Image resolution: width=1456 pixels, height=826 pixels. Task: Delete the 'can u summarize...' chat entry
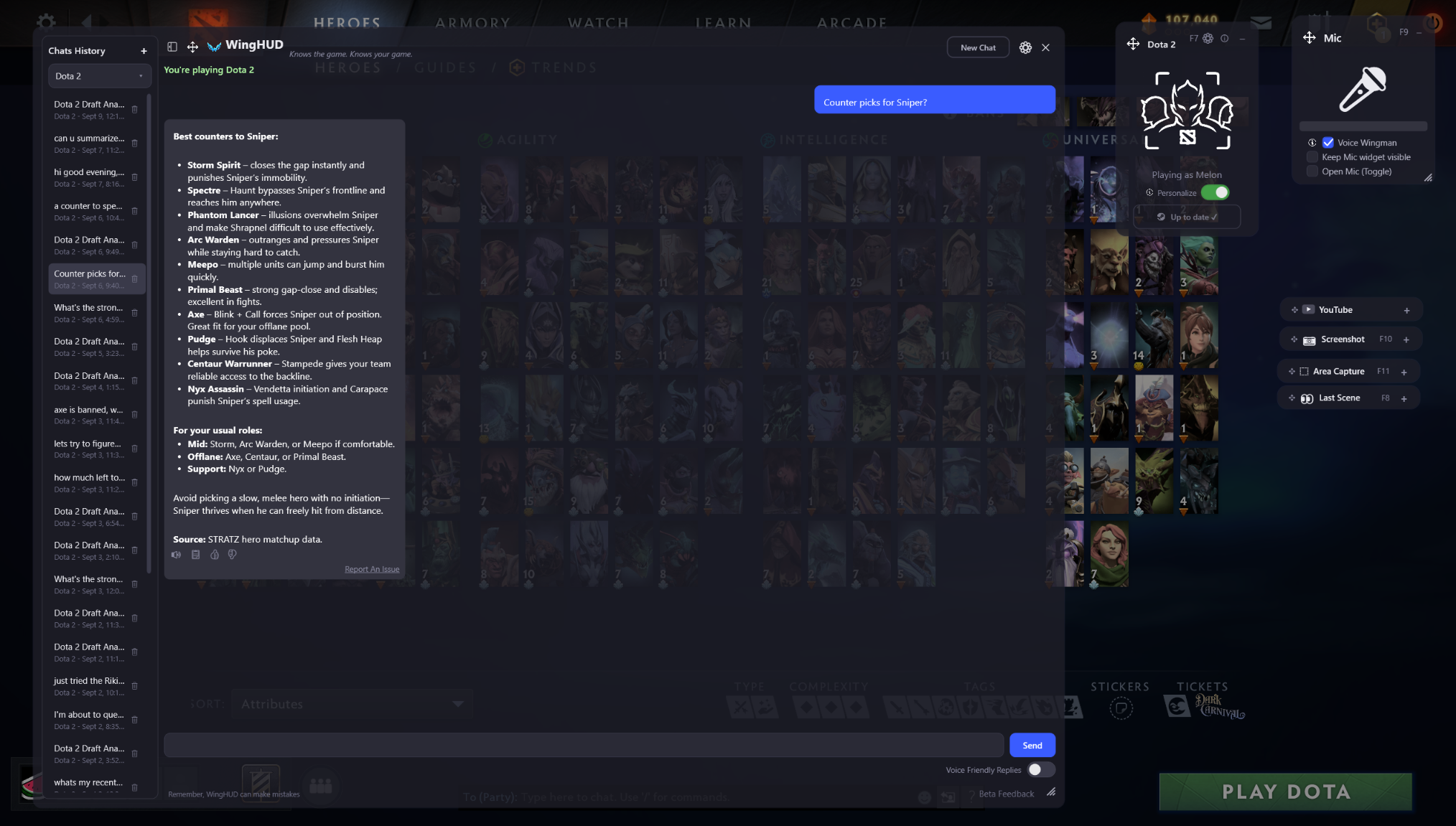[x=134, y=144]
